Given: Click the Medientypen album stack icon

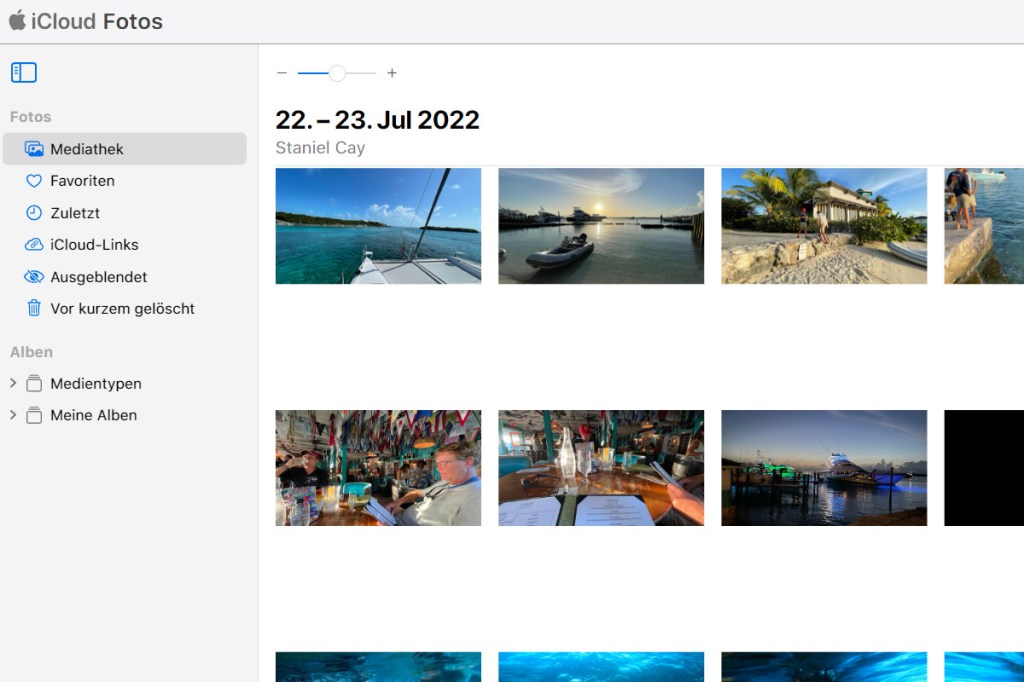Looking at the screenshot, I should [34, 383].
